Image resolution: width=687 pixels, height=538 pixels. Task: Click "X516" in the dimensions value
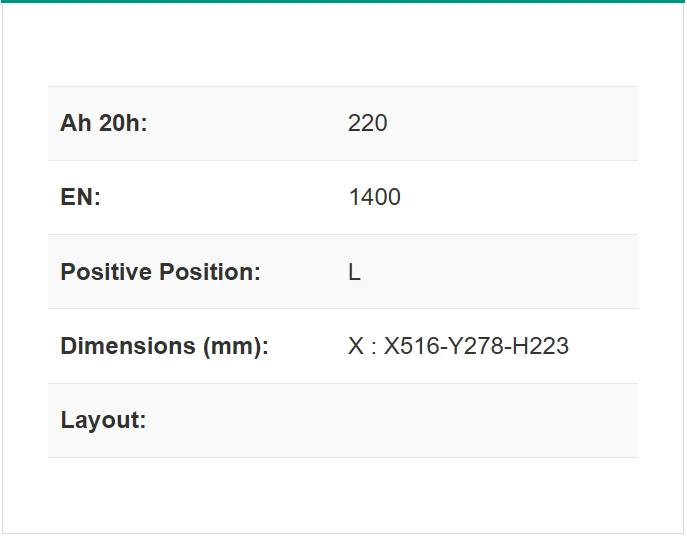(406, 346)
